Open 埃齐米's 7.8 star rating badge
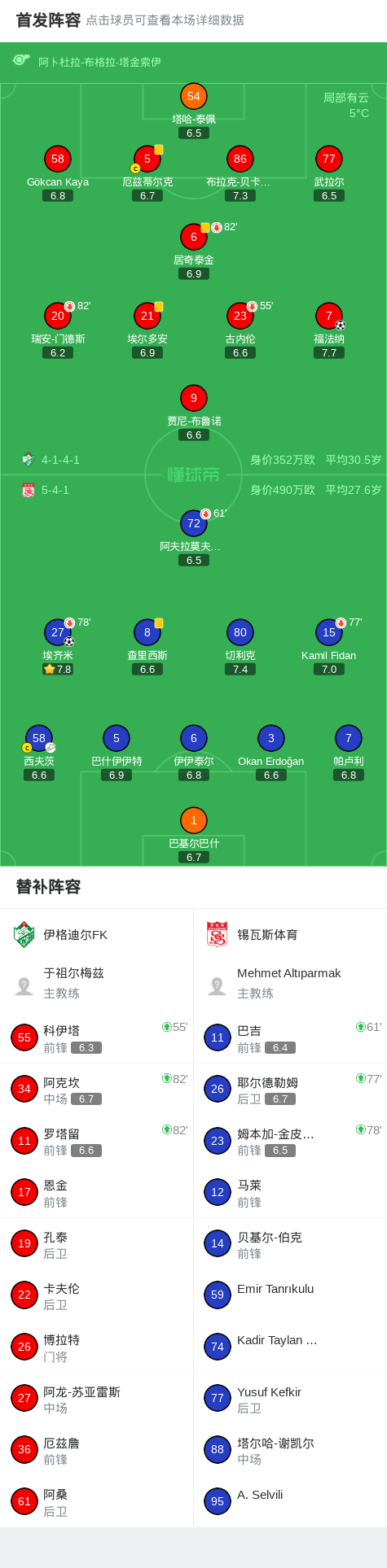The width and height of the screenshot is (387, 1568). click(58, 669)
